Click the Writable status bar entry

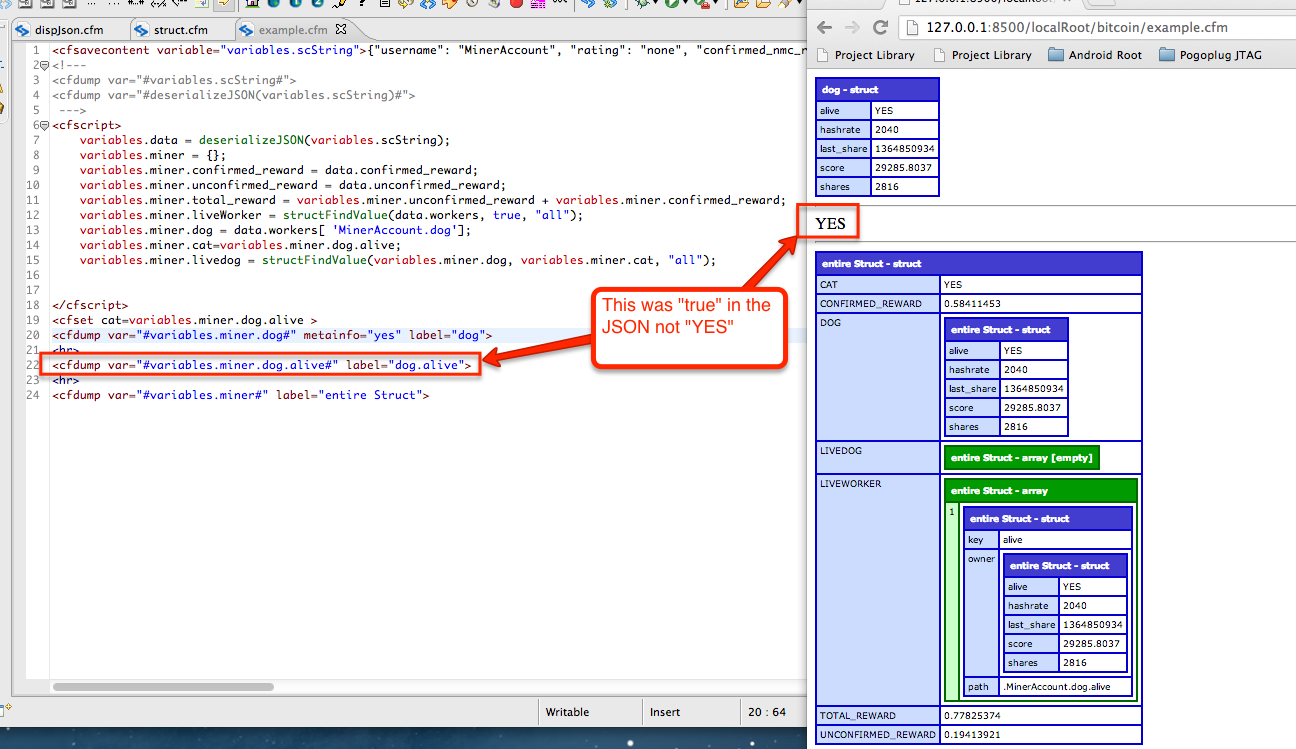(567, 712)
